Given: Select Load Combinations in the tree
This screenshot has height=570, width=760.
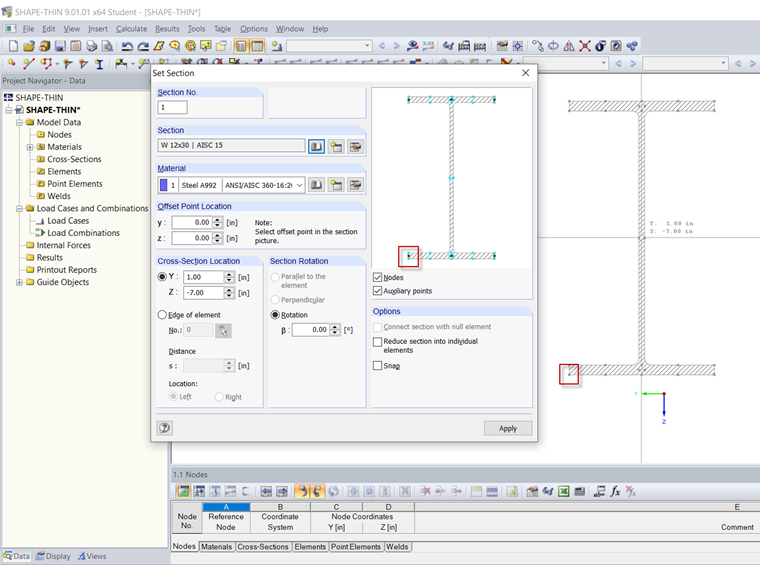Looking at the screenshot, I should 83,233.
